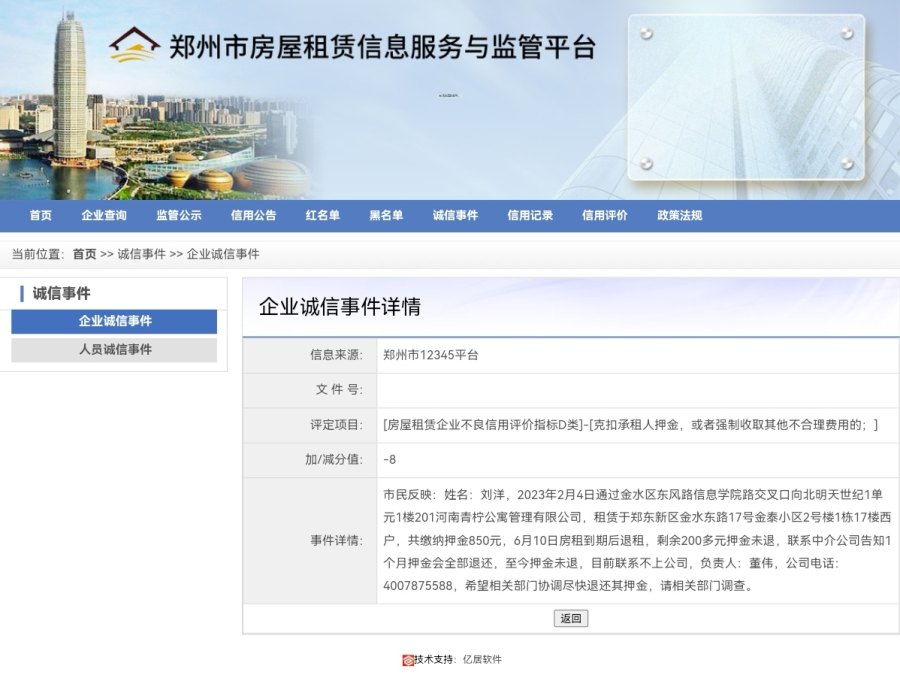Screen dimensions: 900x675
Task: Click 诚信事件 in the top navigation
Action: [x=455, y=215]
